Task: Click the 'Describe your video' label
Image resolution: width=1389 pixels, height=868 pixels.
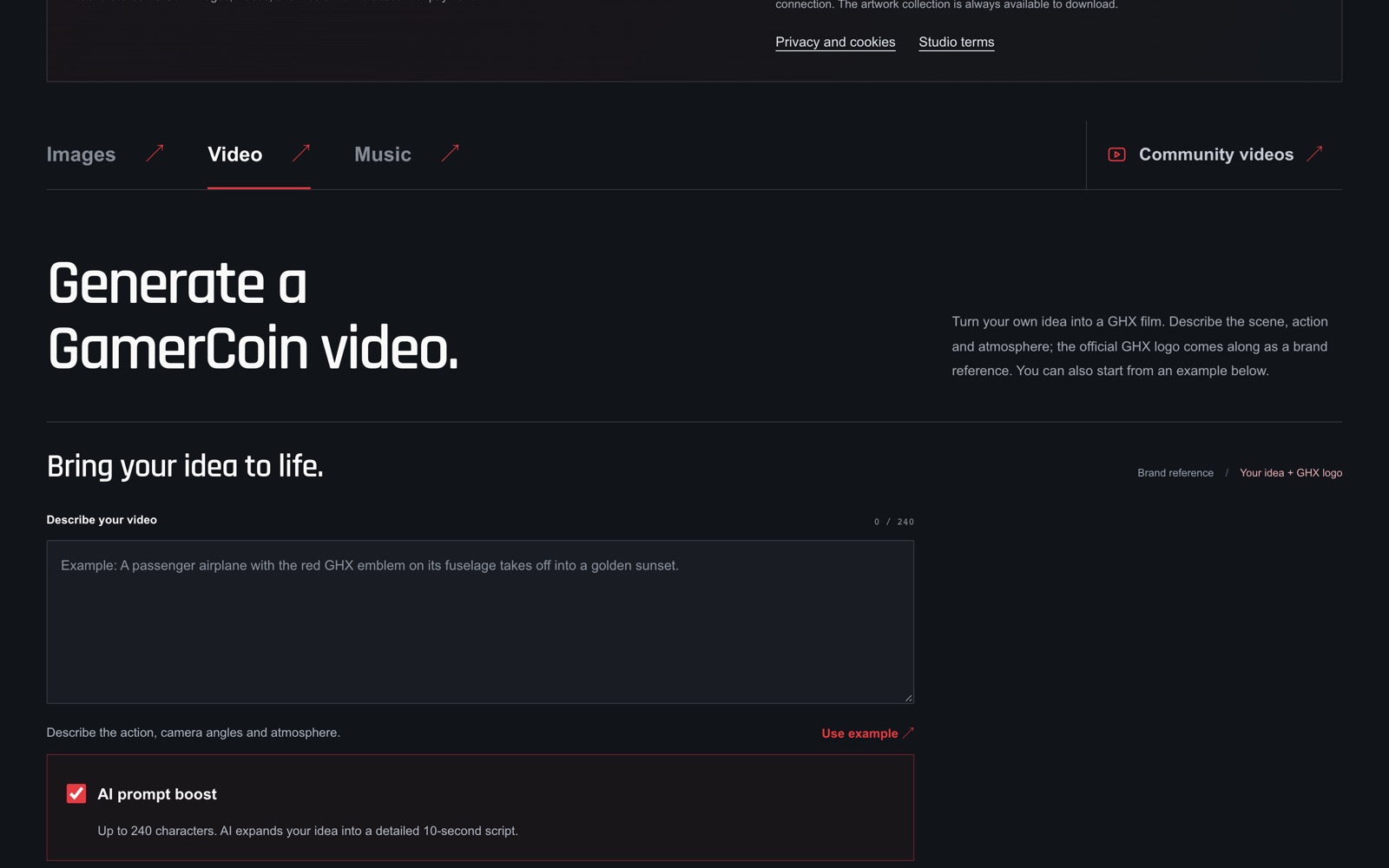Action: [x=102, y=520]
